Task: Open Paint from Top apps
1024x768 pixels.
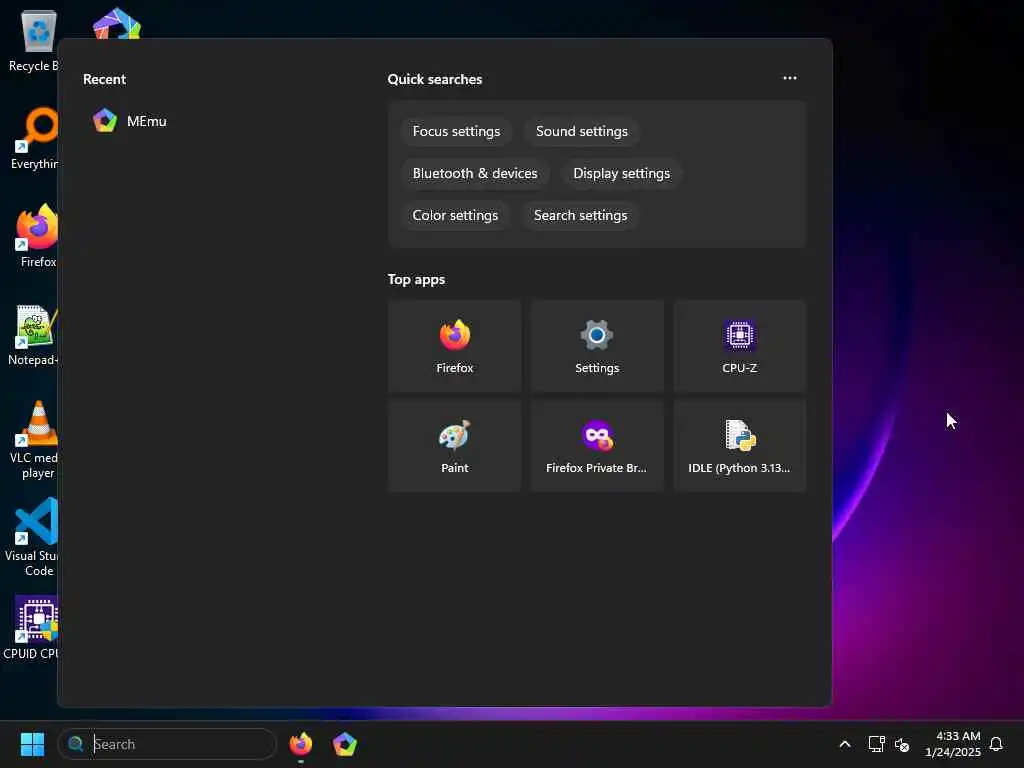Action: tap(455, 446)
